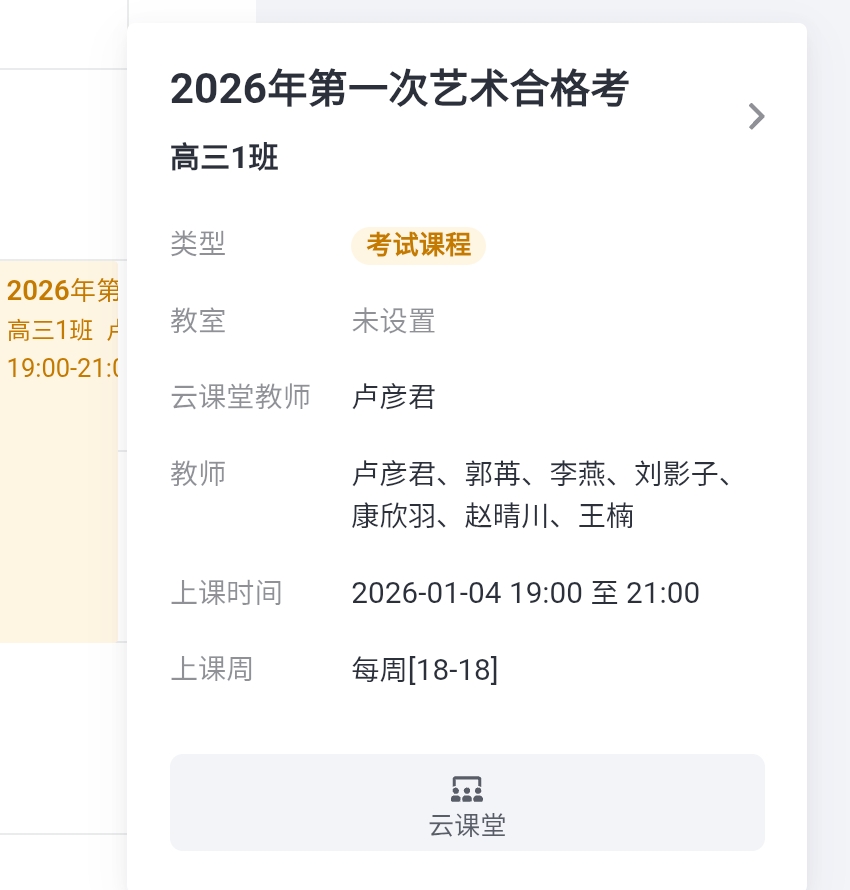Click the 云课堂教师 field label
Viewport: 850px width, 890px height.
click(240, 397)
